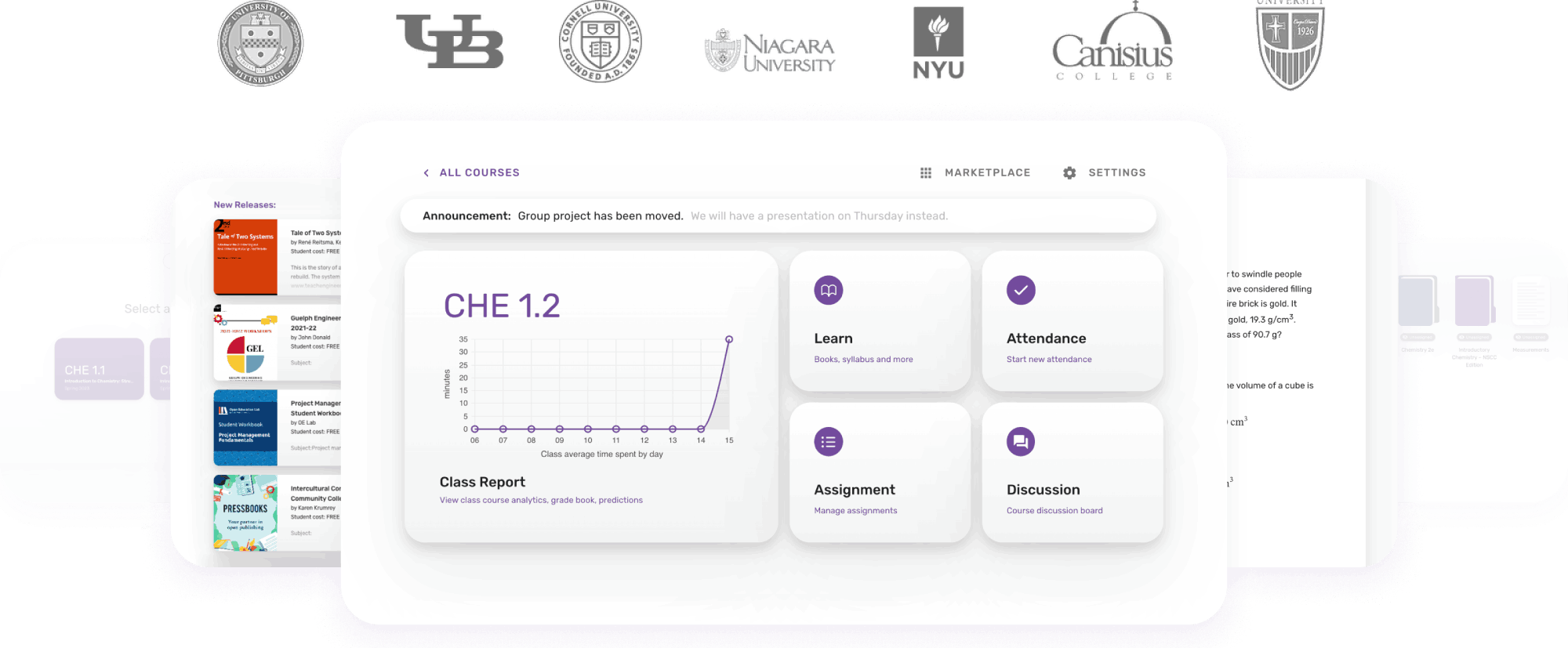The width and height of the screenshot is (1568, 648).
Task: Open the Class Report heading
Action: pos(482,483)
